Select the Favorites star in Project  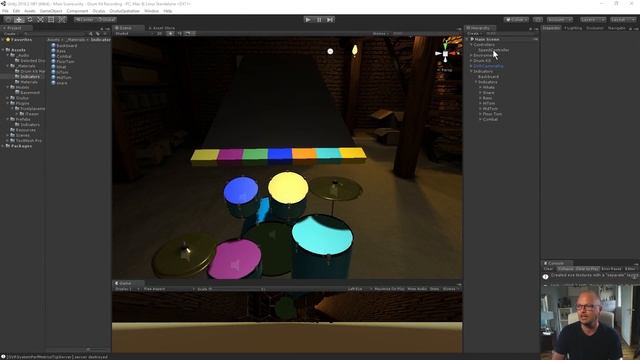coord(8,40)
